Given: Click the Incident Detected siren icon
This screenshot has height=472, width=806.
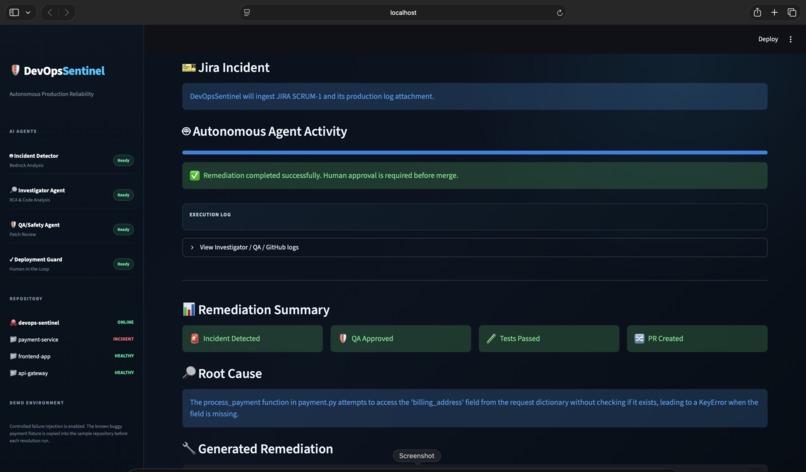Looking at the screenshot, I should click(194, 338).
